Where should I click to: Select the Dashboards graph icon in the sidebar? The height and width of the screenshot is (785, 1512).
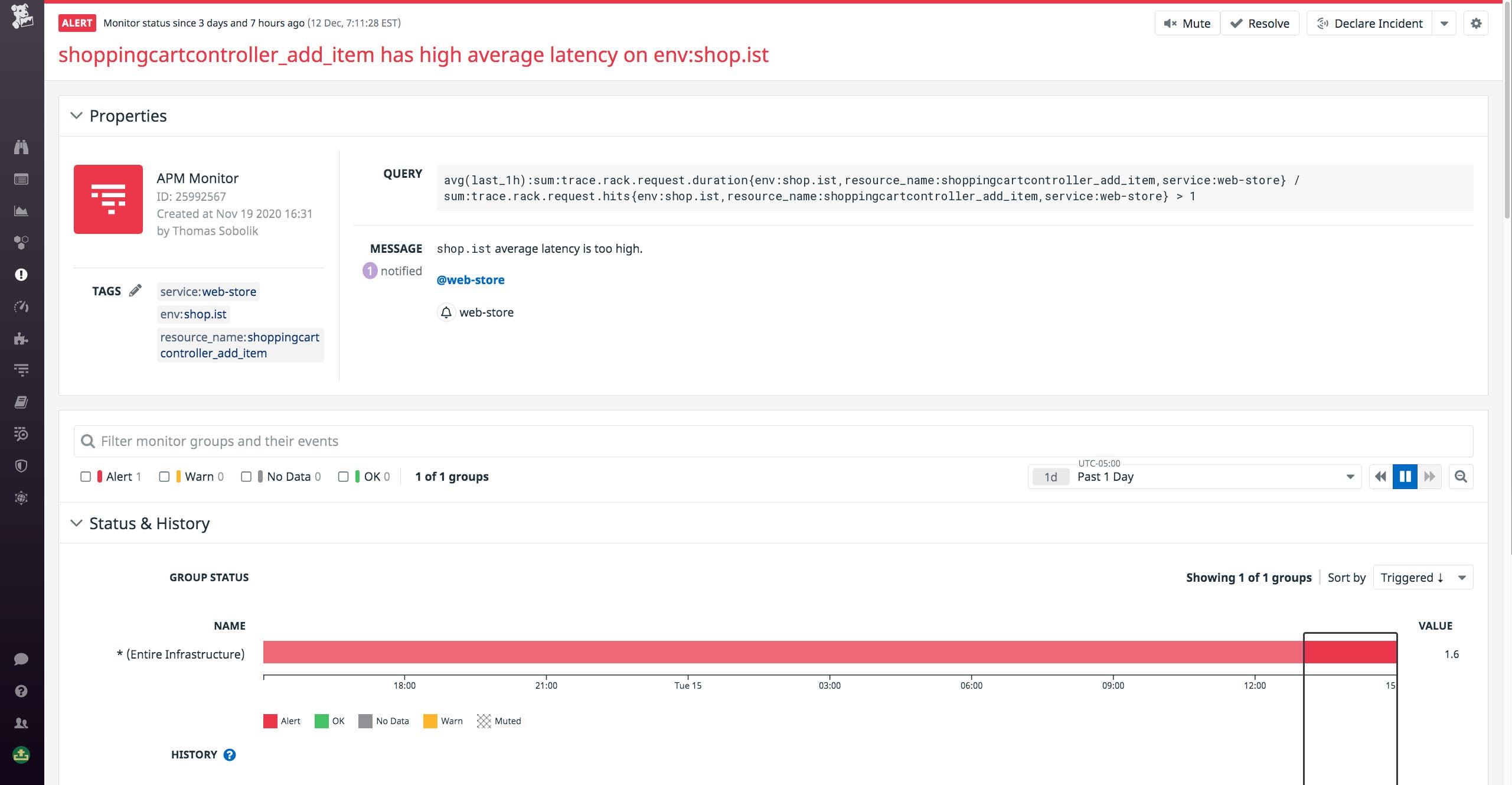click(21, 210)
